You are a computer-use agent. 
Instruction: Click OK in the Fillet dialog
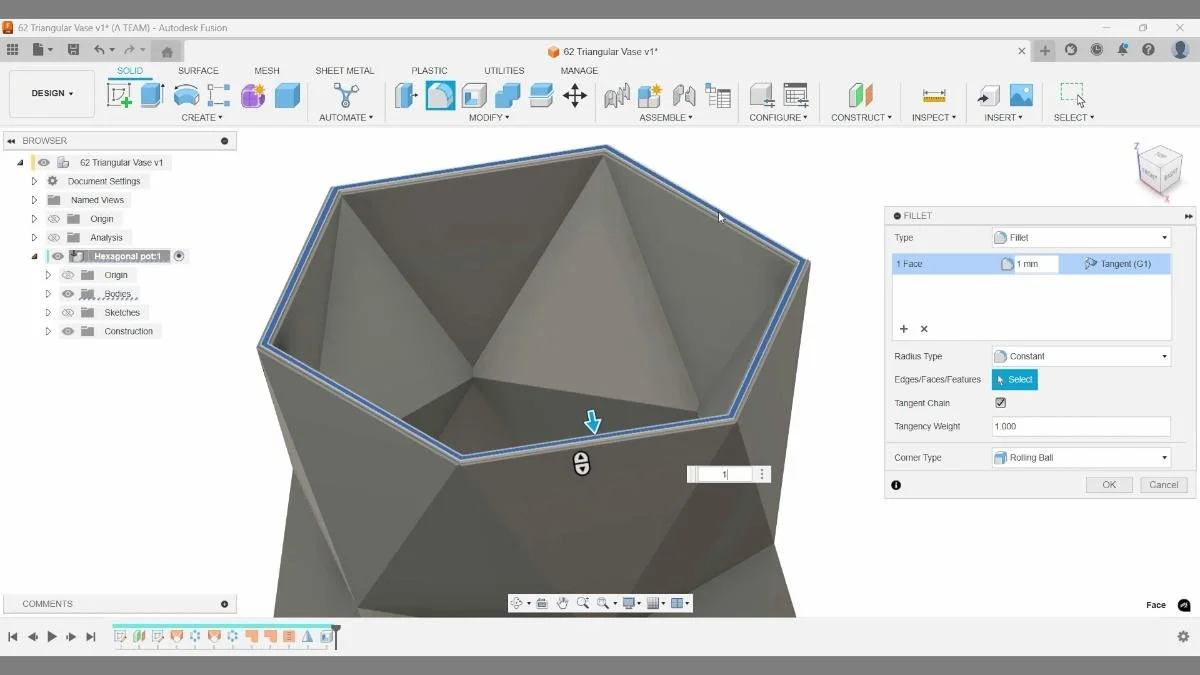pyautogui.click(x=1108, y=484)
